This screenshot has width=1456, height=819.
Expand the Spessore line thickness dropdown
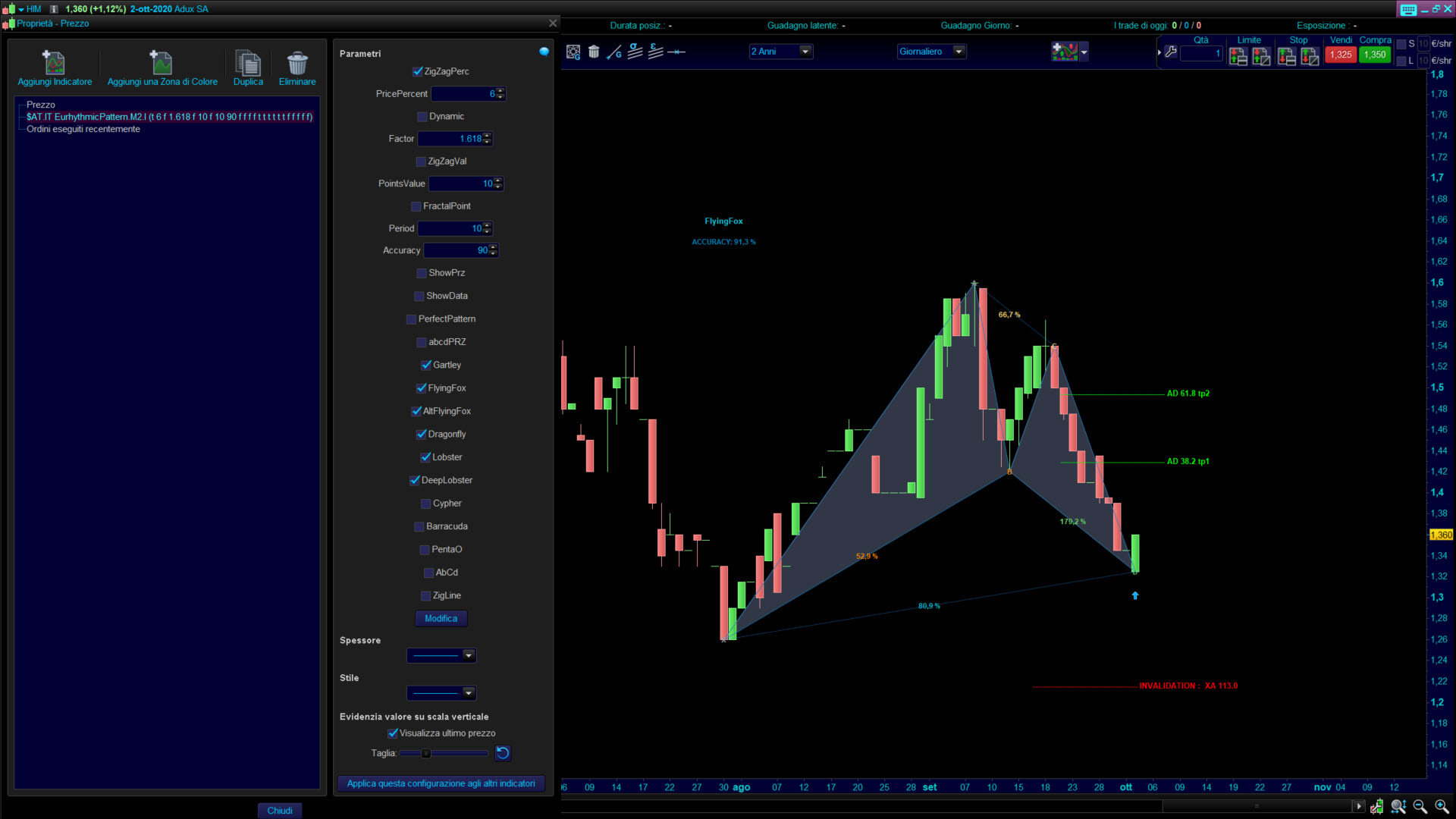point(468,655)
